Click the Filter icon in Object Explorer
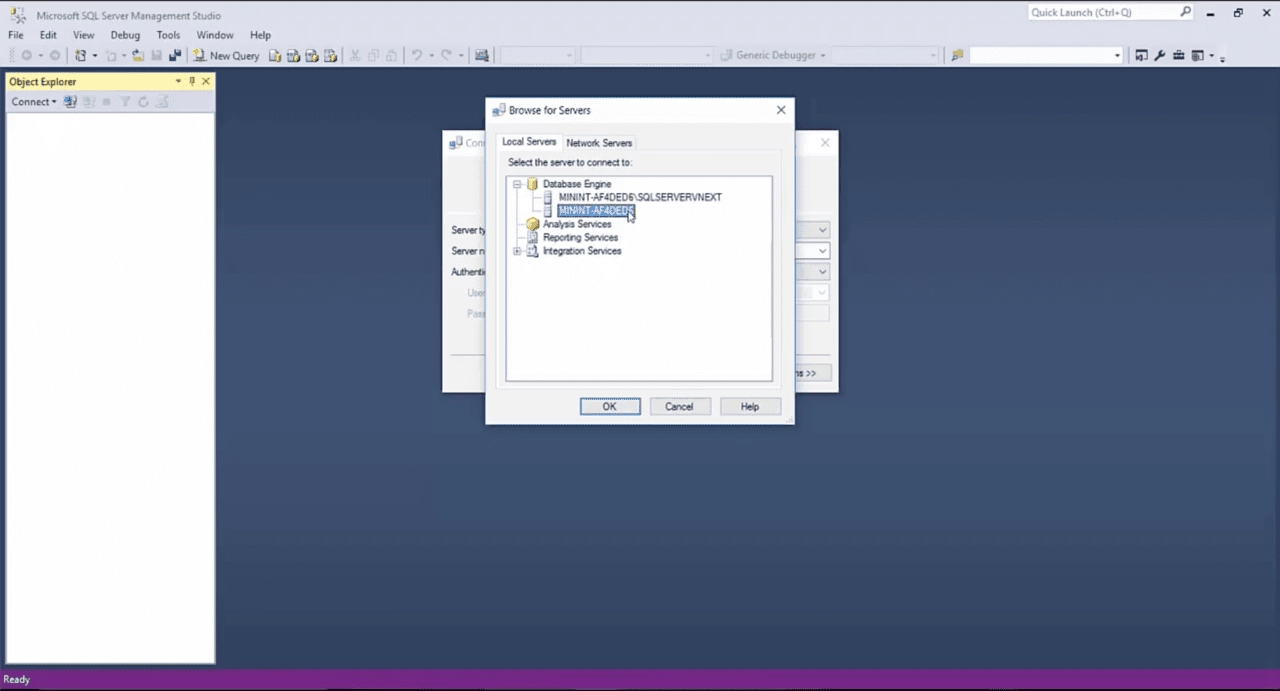1280x691 pixels. (x=125, y=102)
